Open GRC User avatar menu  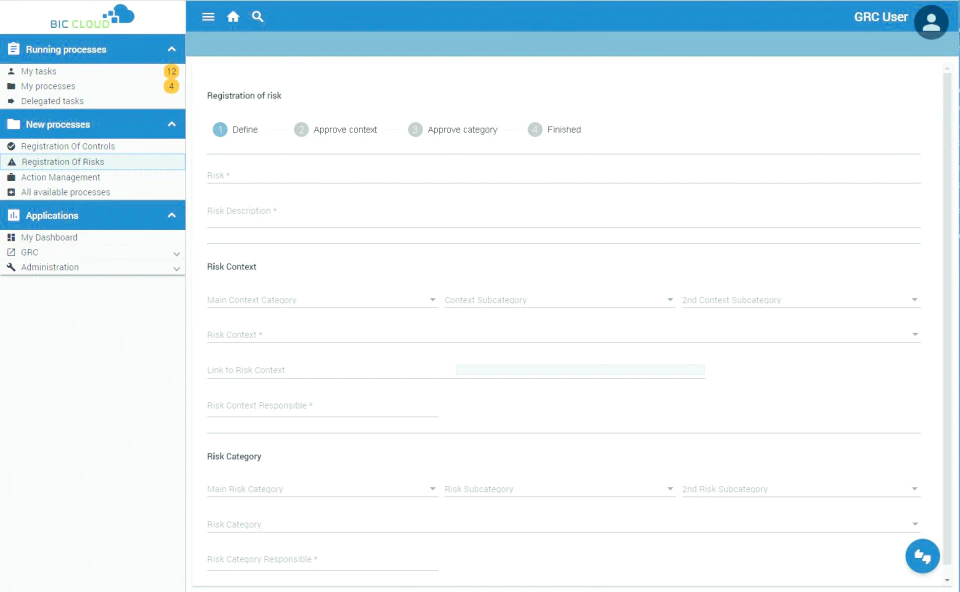pyautogui.click(x=931, y=22)
